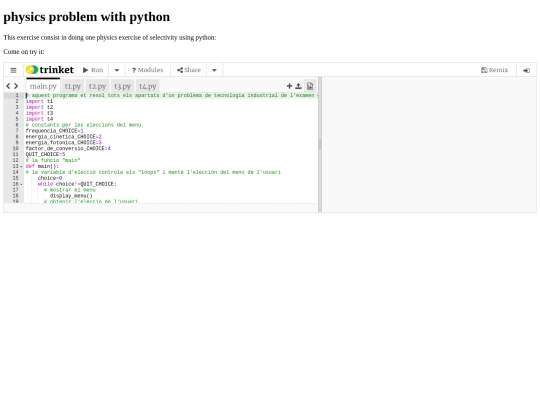Upload a file with the upload icon

point(298,86)
